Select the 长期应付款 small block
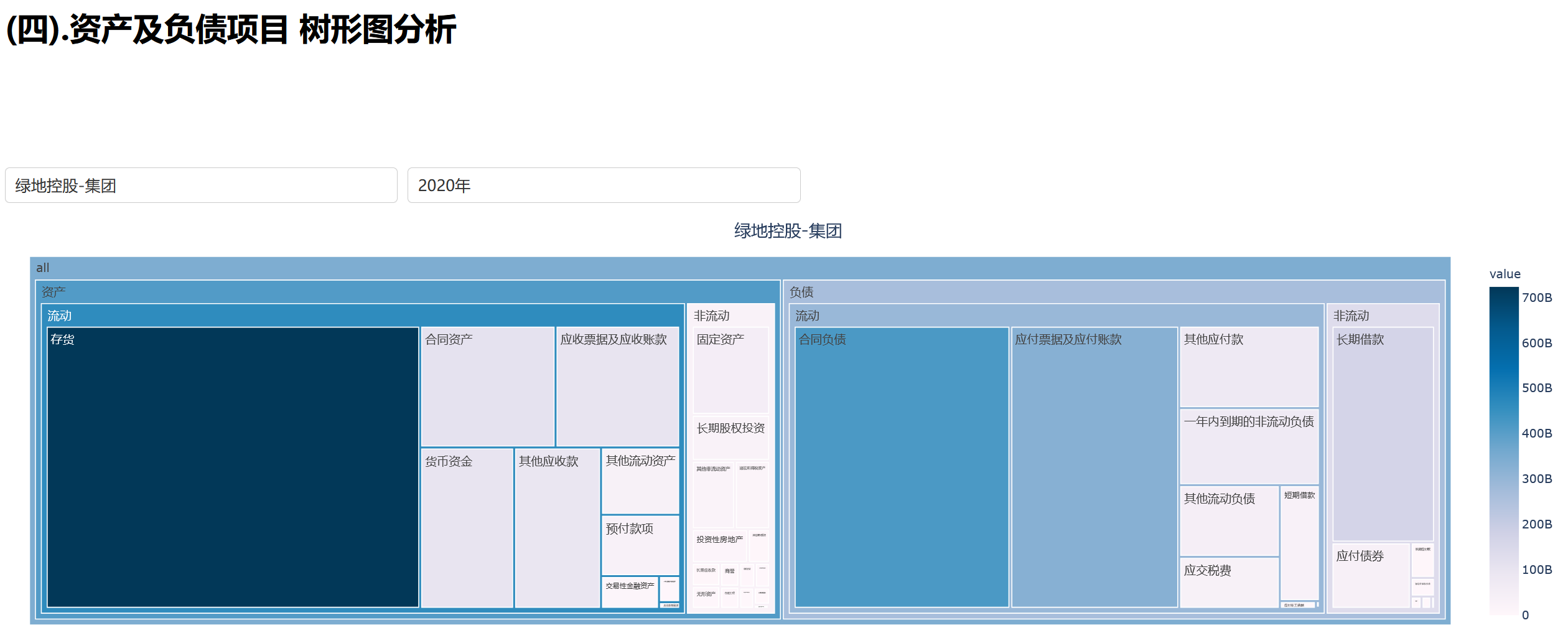The image size is (1568, 643). click(1422, 560)
